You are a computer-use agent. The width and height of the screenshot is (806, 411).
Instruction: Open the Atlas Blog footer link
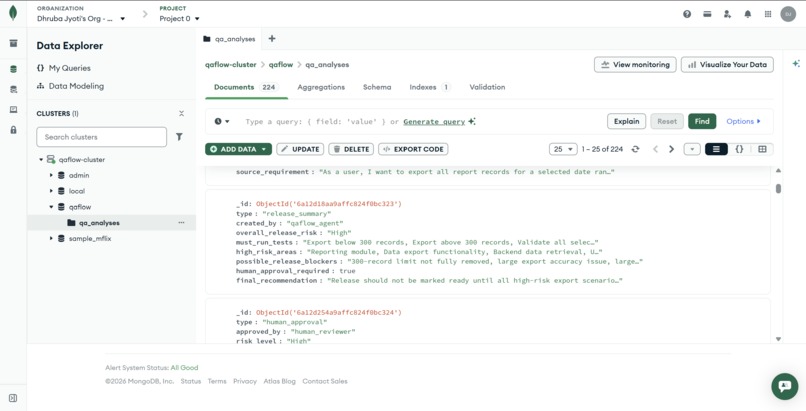(279, 381)
